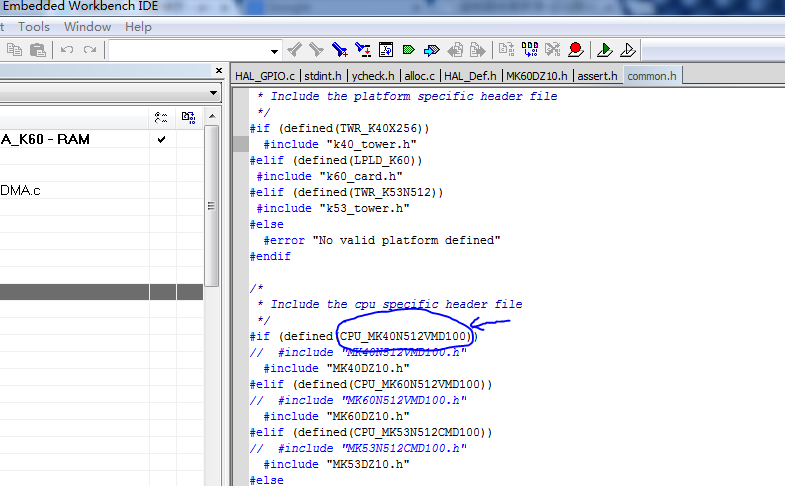785x486 pixels.
Task: Click the Redo arrow icon
Action: (x=90, y=50)
